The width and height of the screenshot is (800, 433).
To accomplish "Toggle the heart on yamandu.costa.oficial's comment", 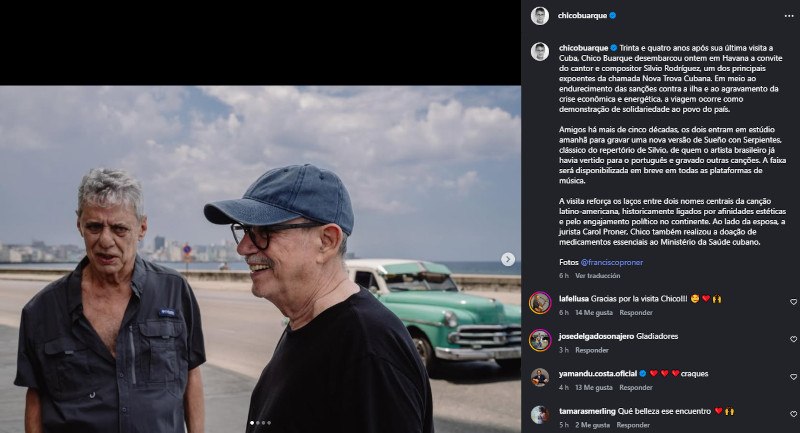I will point(792,377).
